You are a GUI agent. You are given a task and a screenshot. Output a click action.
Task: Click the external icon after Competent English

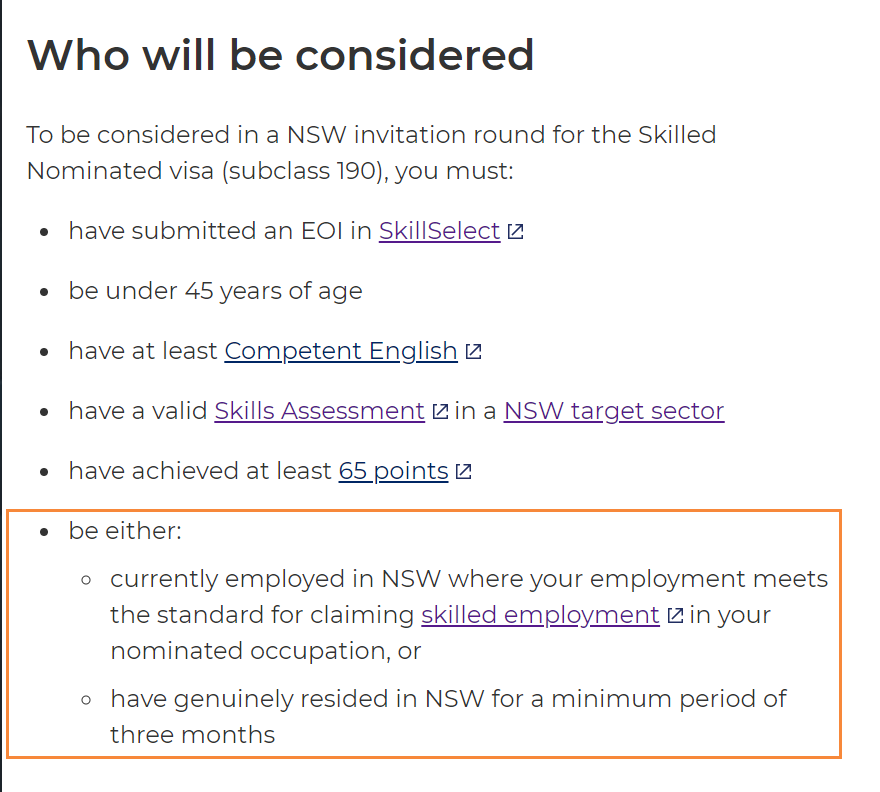[x=473, y=352]
